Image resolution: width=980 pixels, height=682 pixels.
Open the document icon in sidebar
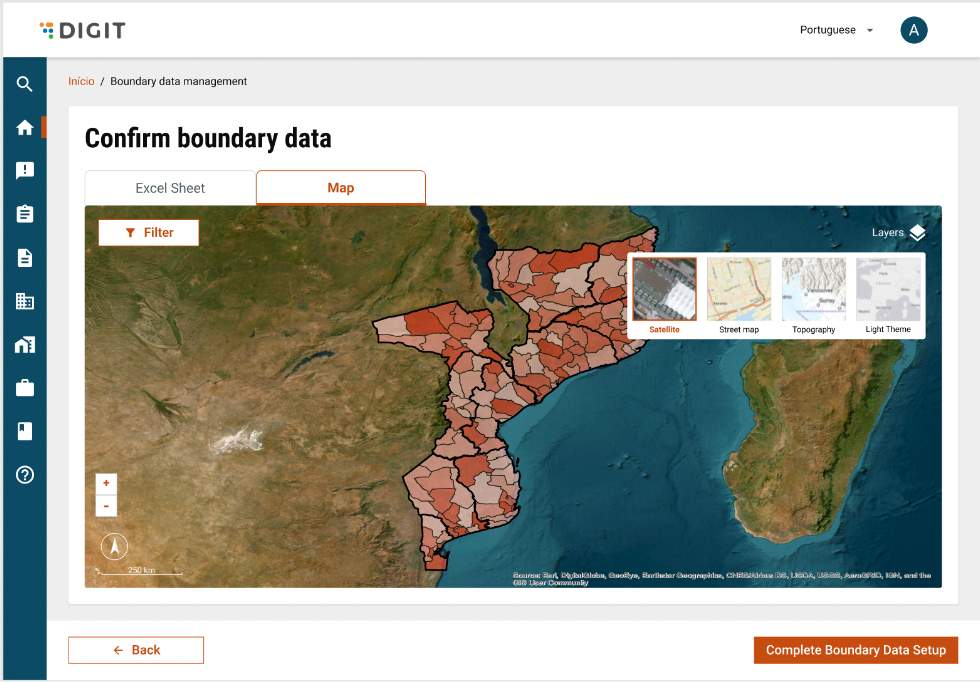[25, 258]
